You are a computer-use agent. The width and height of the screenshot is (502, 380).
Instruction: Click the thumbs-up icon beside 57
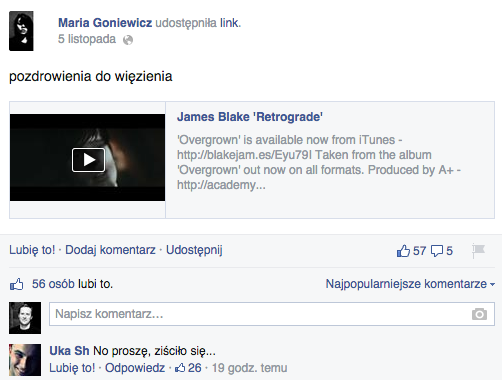403,251
